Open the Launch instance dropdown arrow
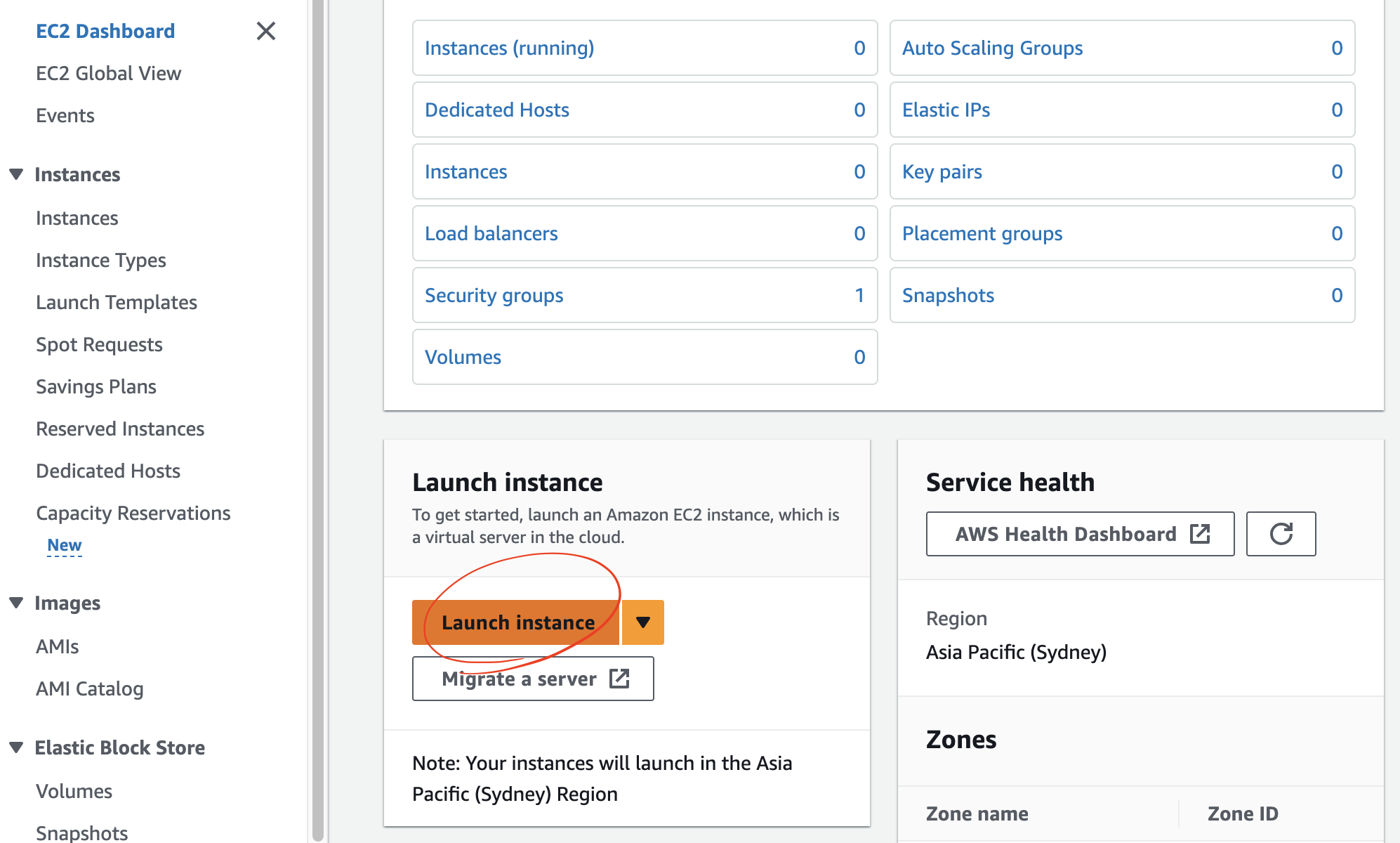This screenshot has width=1400, height=843. click(x=642, y=622)
